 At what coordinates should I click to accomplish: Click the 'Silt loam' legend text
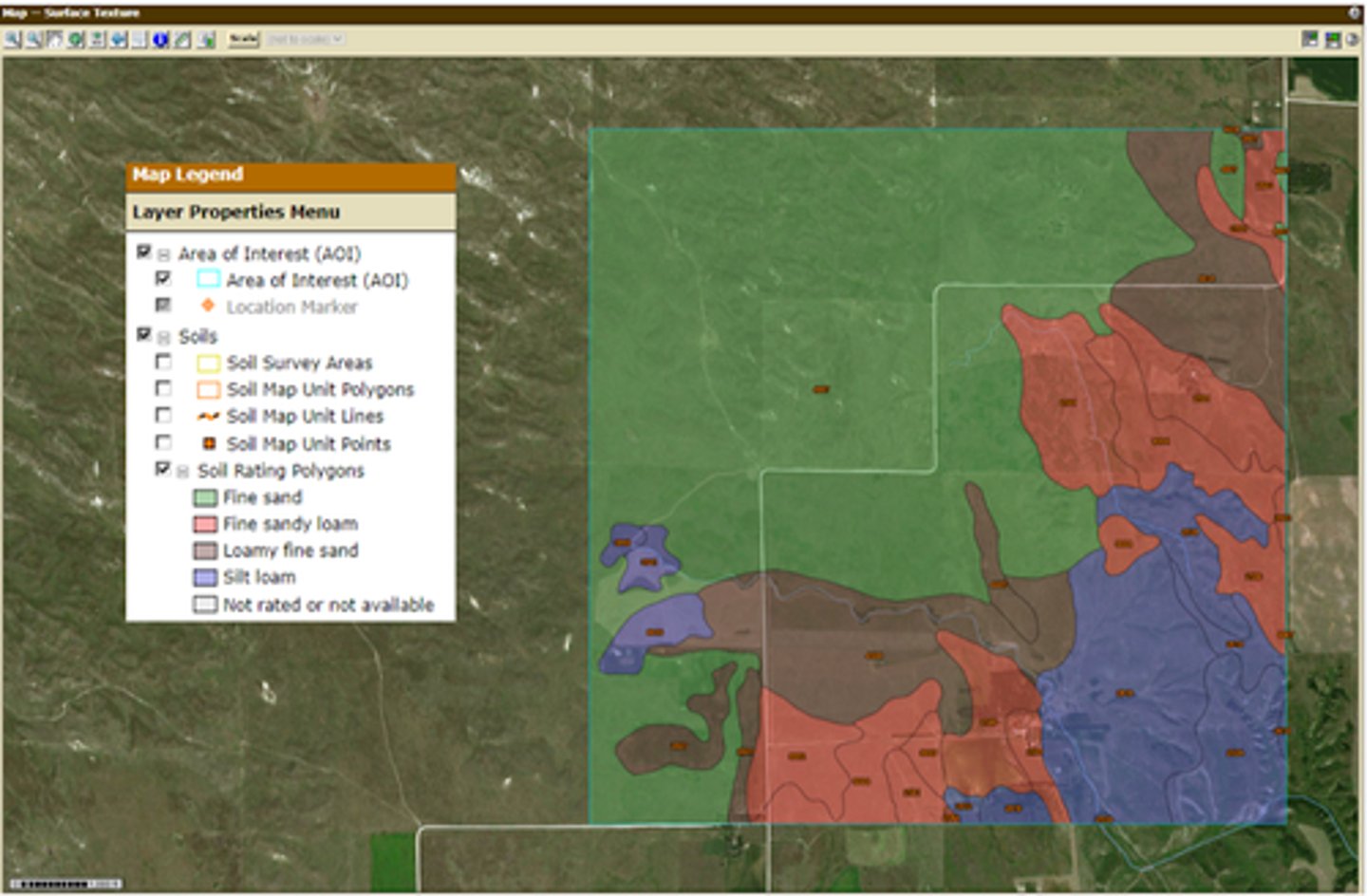click(x=258, y=577)
